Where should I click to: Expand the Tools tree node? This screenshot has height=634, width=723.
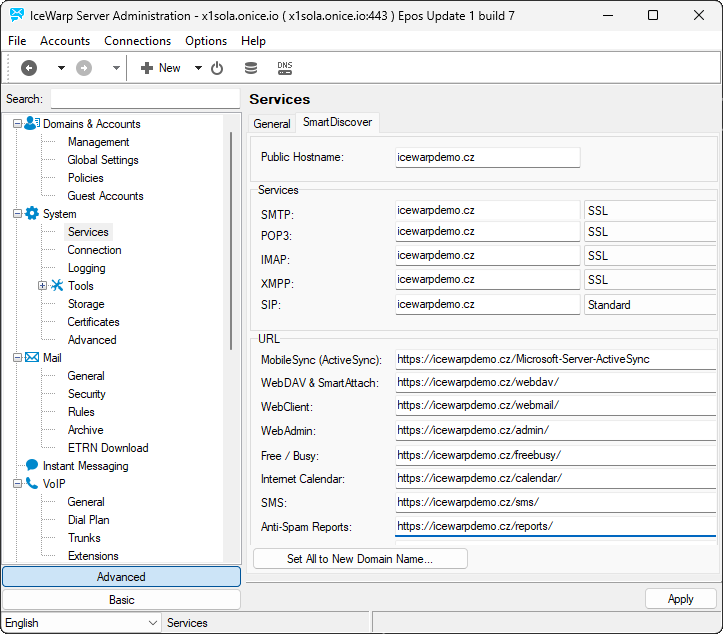tap(42, 285)
